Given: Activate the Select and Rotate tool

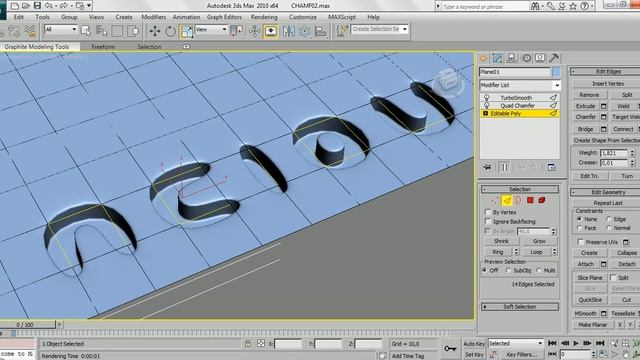Looking at the screenshot, I should tap(170, 31).
